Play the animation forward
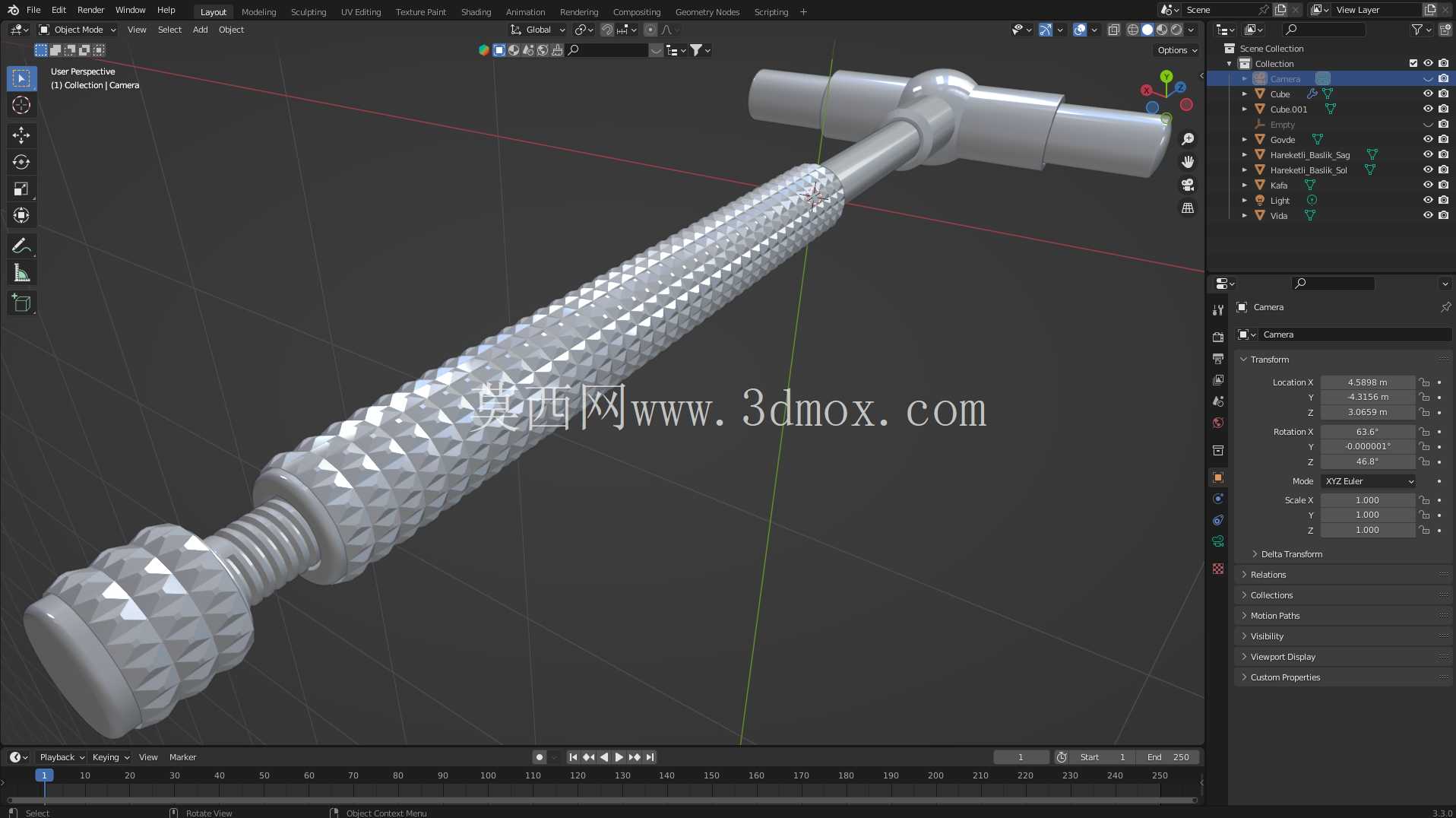1456x818 pixels. 619,757
